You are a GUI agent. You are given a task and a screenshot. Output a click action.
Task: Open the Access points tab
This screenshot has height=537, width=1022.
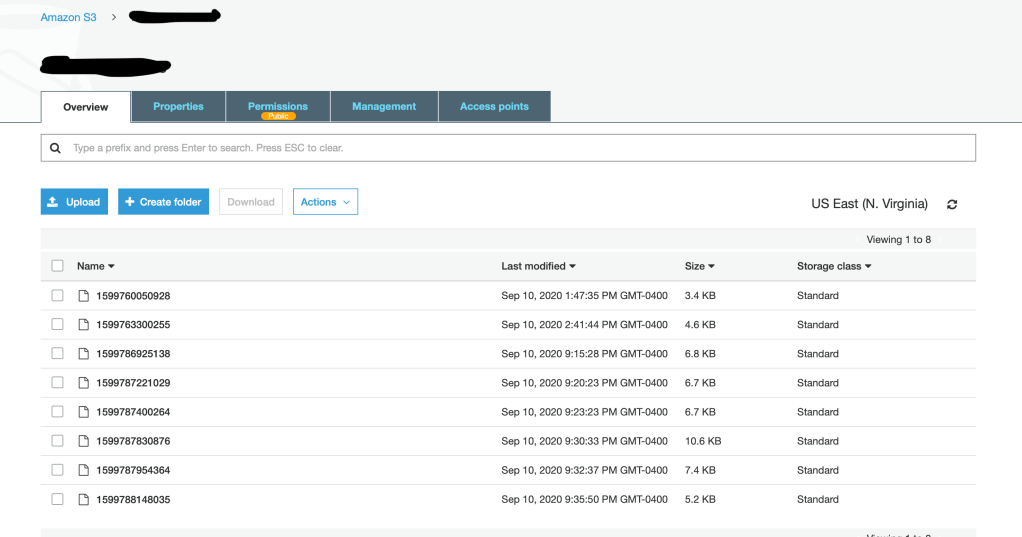coord(494,107)
